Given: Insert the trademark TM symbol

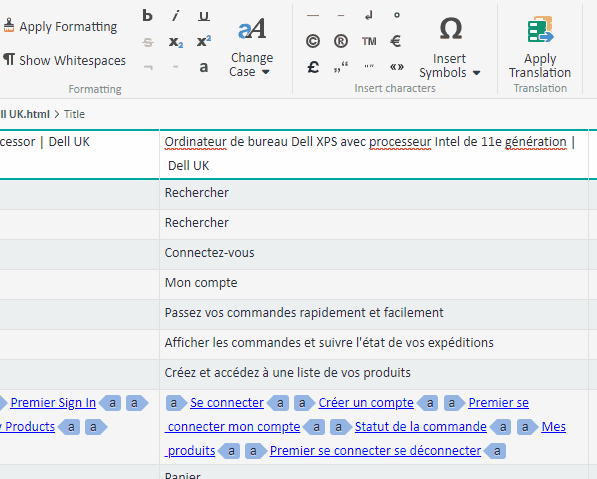Looking at the screenshot, I should [369, 41].
